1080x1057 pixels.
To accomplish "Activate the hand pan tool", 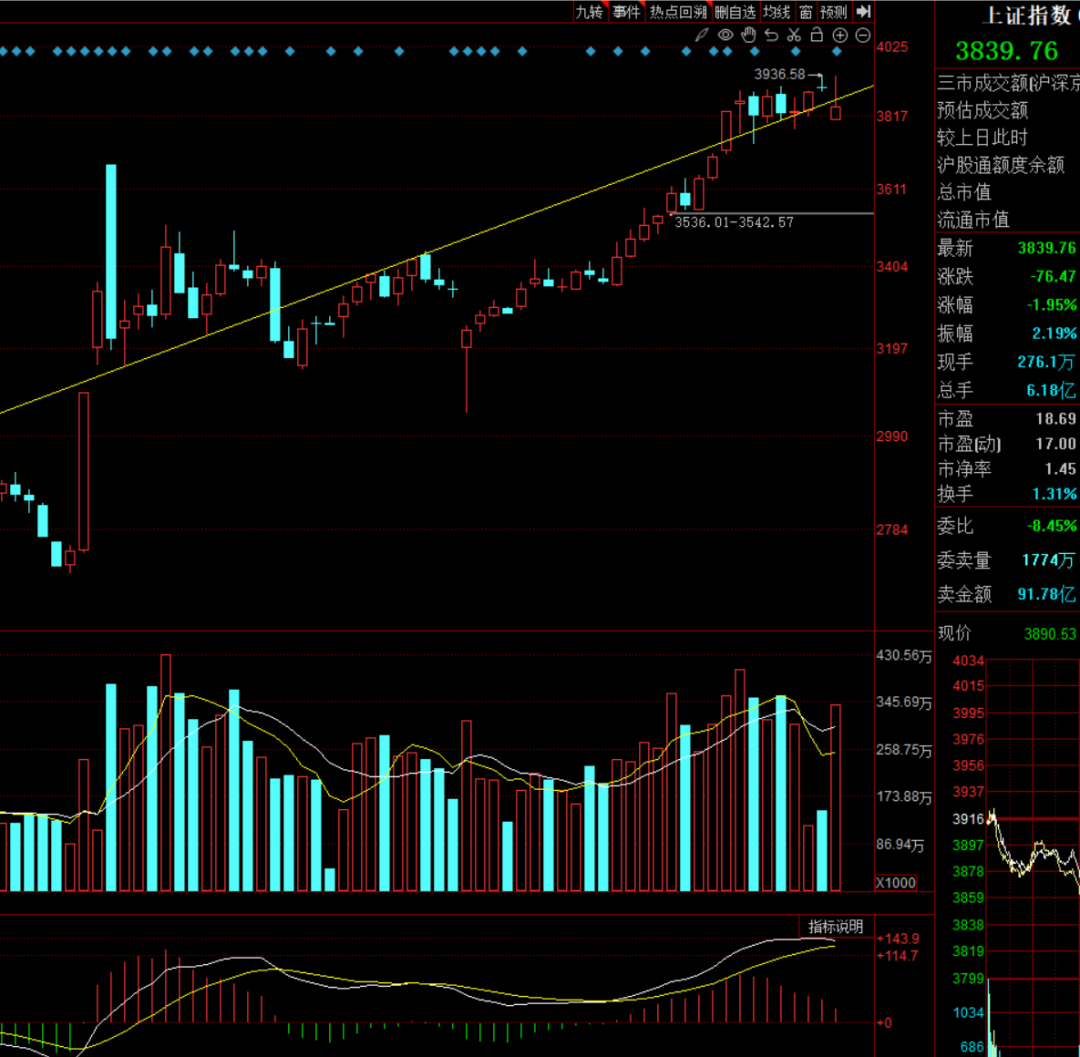I will (x=748, y=35).
